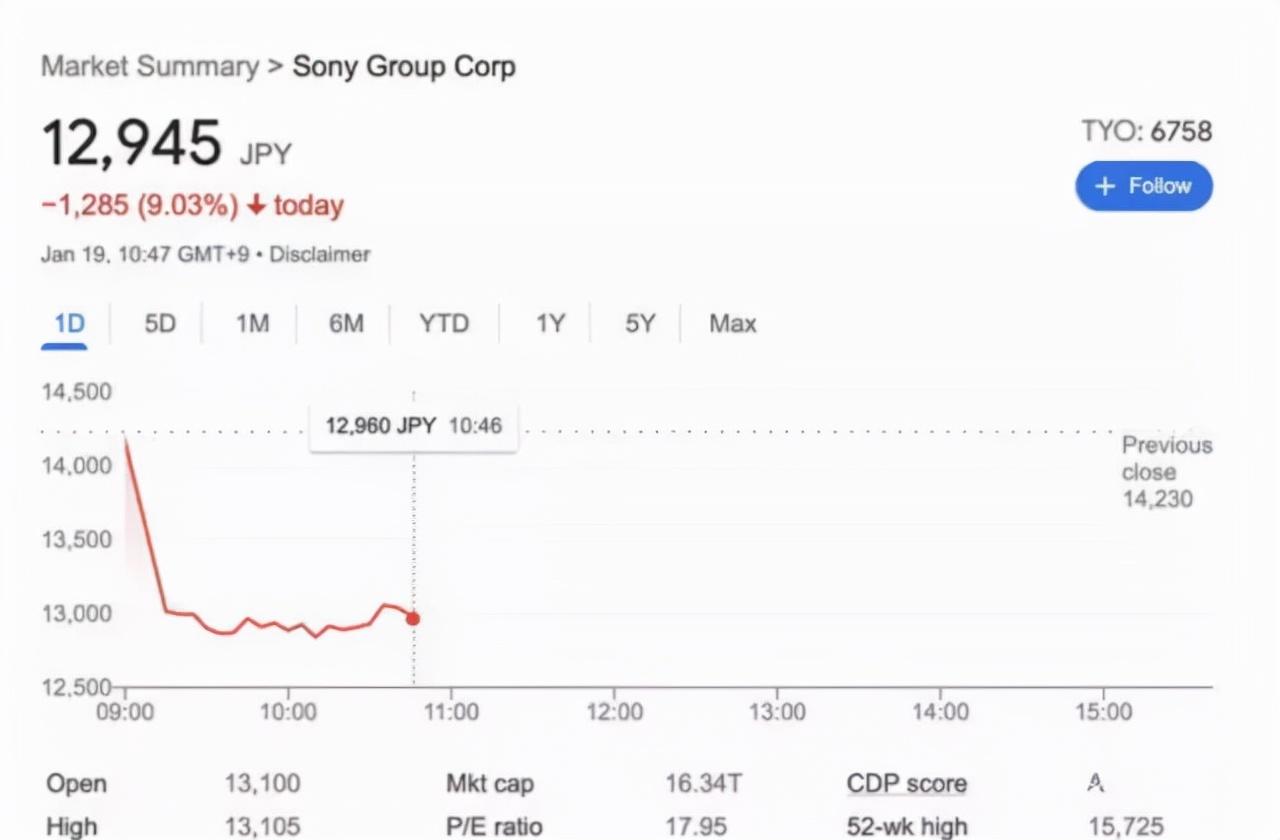Open the 6M chart tab
The image size is (1280, 840).
click(346, 324)
